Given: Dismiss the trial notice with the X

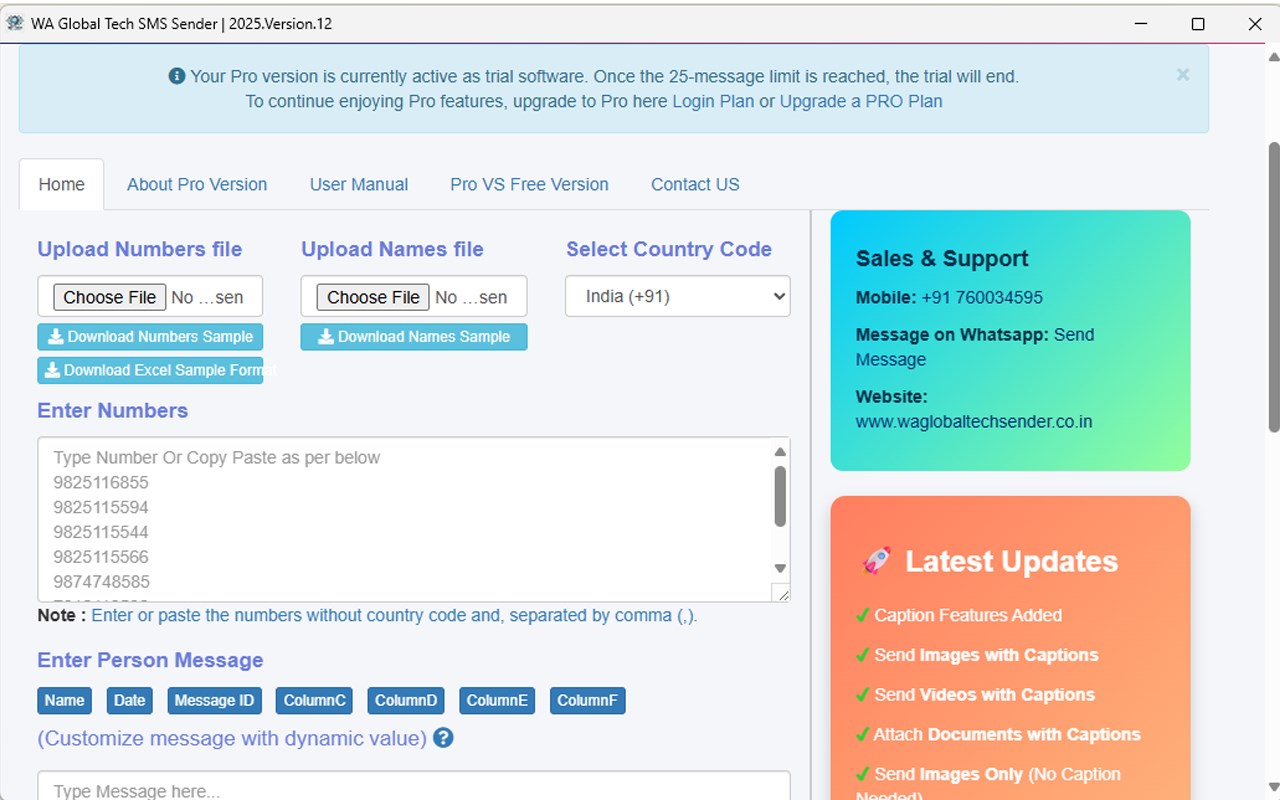Looking at the screenshot, I should coord(1183,75).
